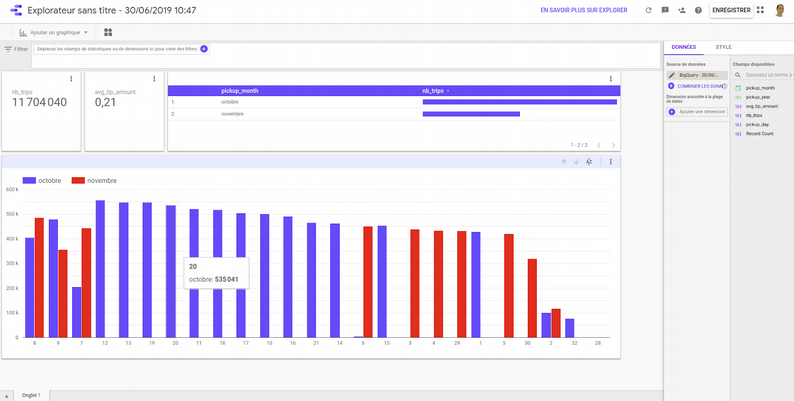Open the three-dot menu on nb_trips scorecard

(x=70, y=79)
